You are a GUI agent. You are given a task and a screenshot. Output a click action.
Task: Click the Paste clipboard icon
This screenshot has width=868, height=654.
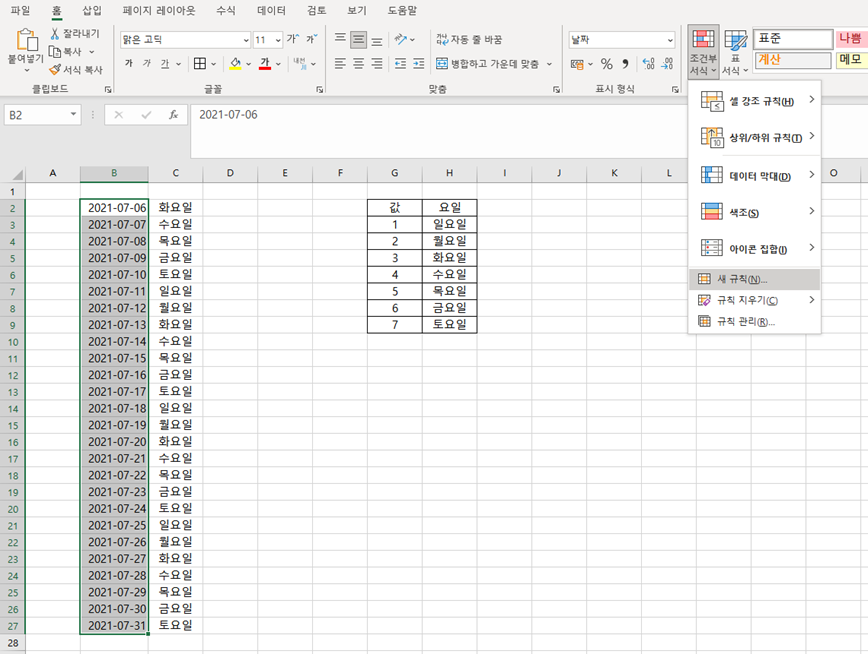point(26,40)
